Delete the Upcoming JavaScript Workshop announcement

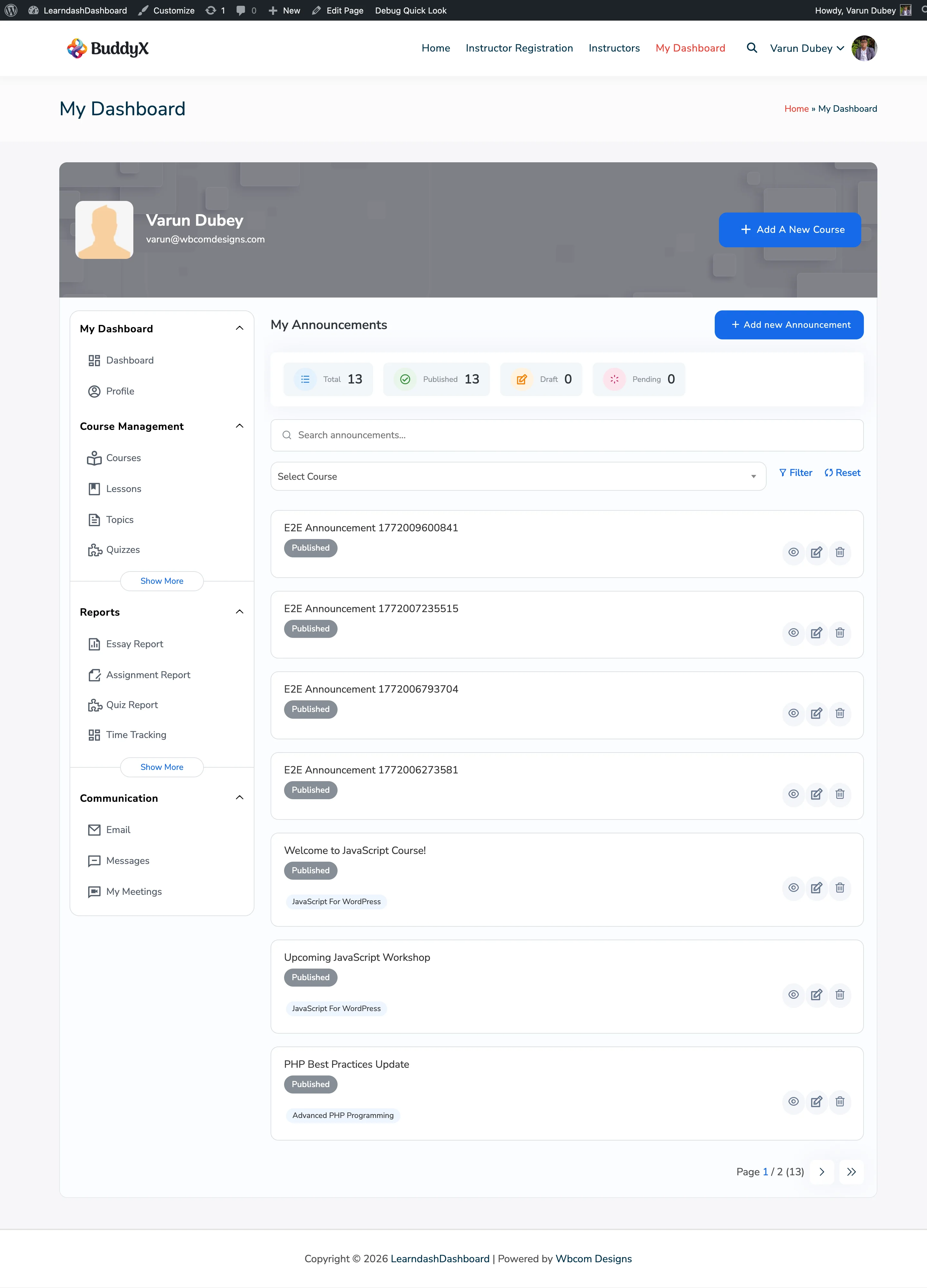[x=839, y=994]
